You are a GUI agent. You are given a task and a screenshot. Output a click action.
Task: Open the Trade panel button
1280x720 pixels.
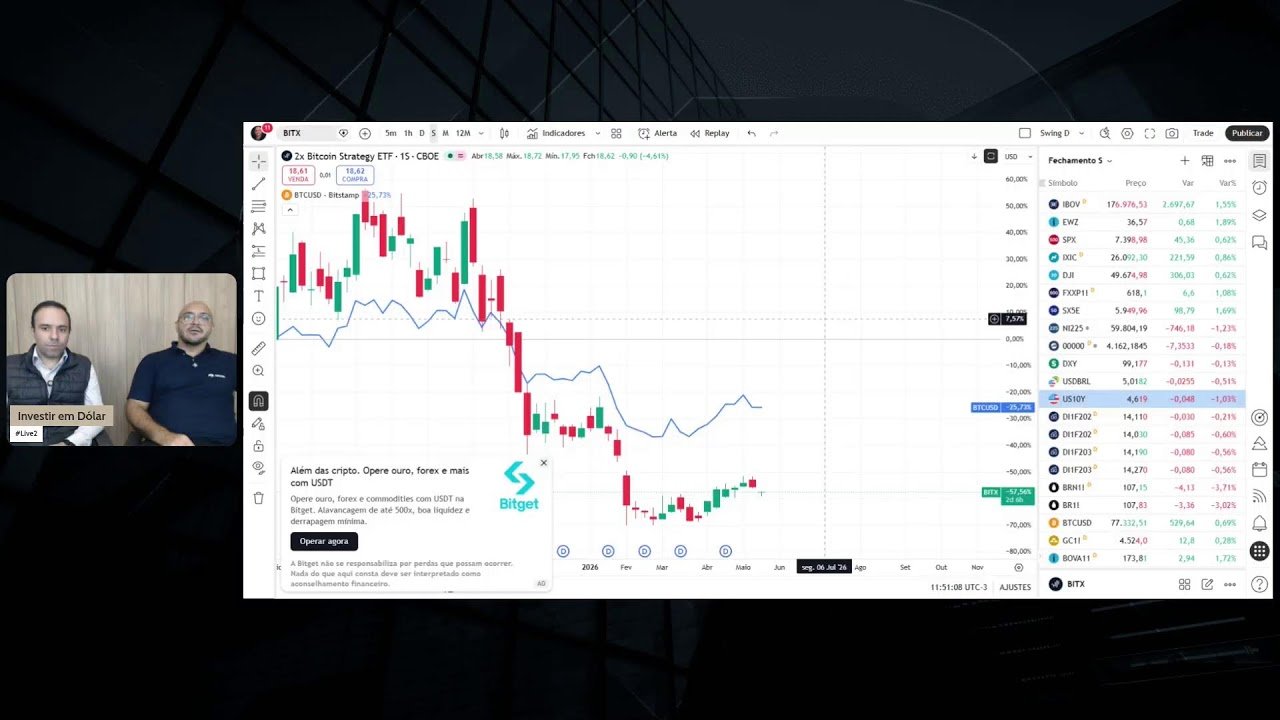[x=1203, y=133]
